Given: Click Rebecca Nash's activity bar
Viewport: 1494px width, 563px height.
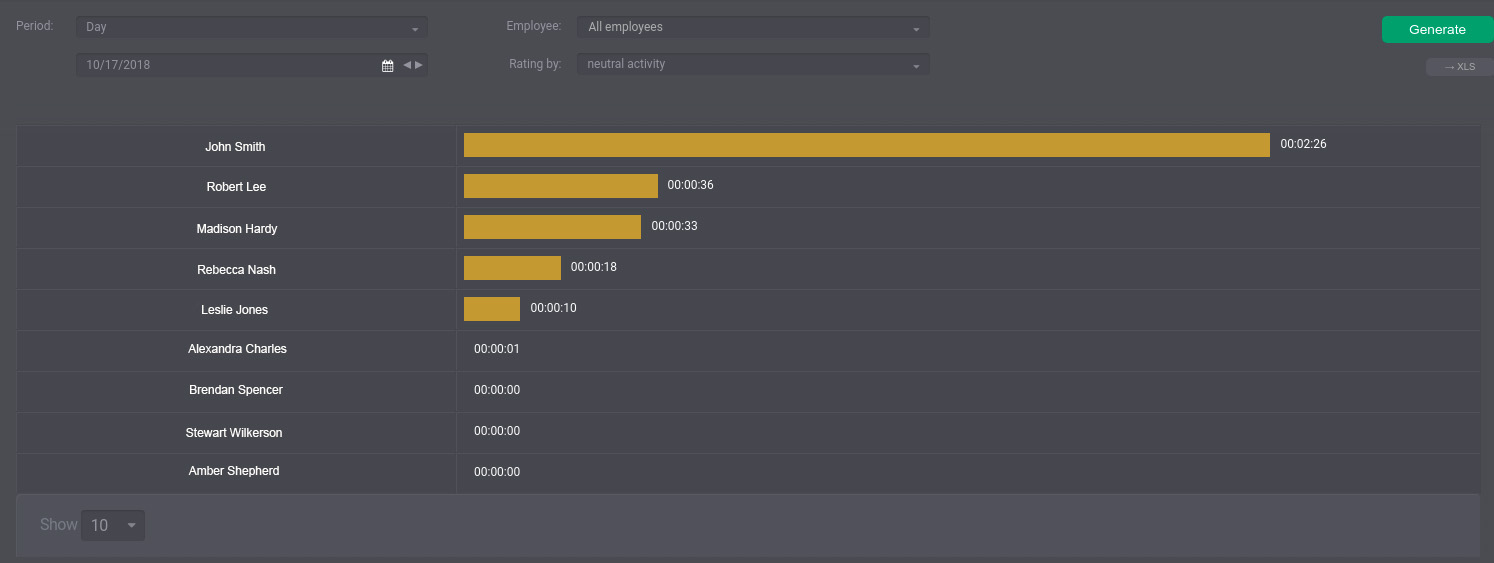Looking at the screenshot, I should point(512,268).
